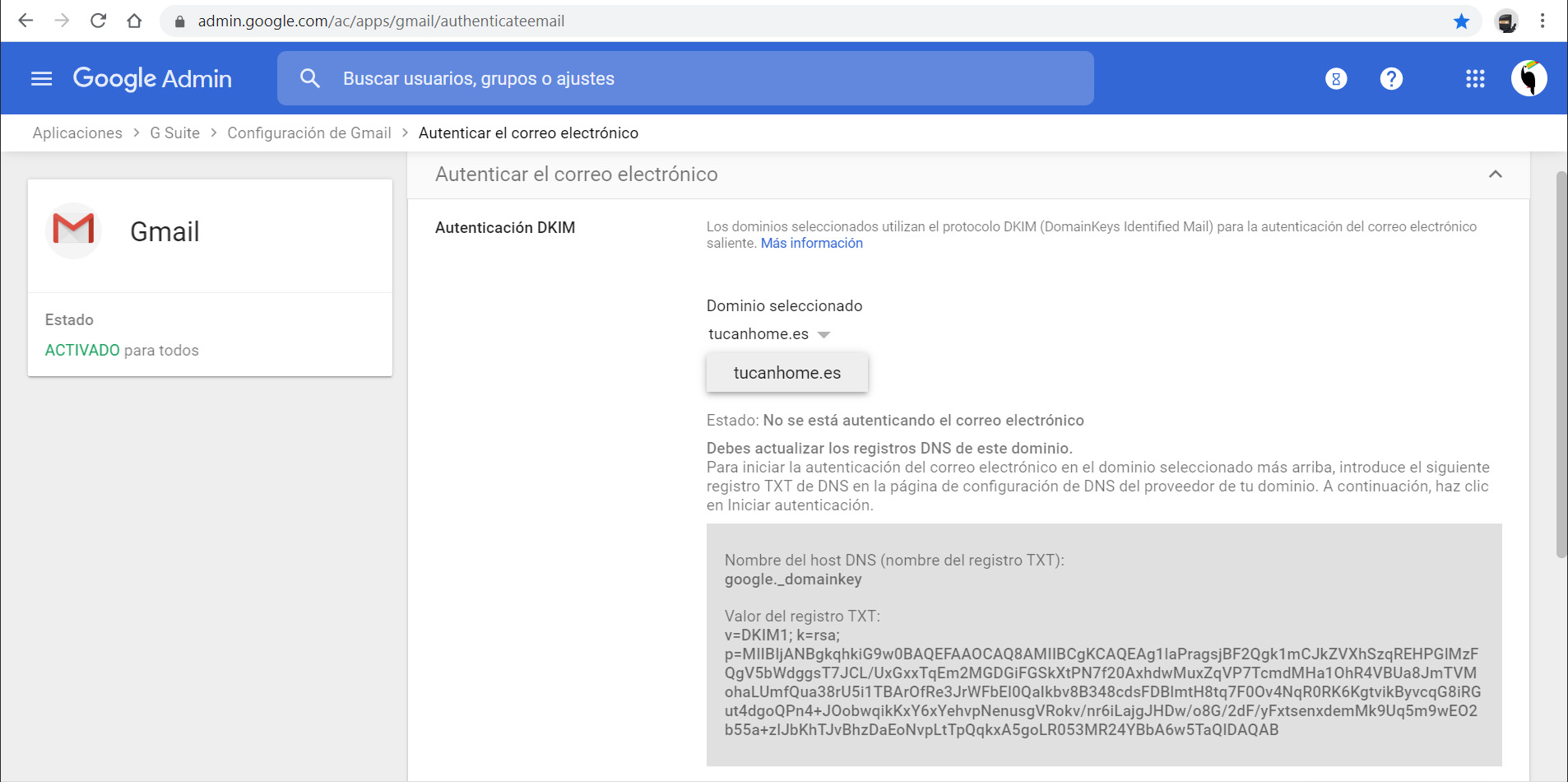Toggle the bookmark star icon
This screenshot has height=782, width=1568.
pyautogui.click(x=1461, y=21)
